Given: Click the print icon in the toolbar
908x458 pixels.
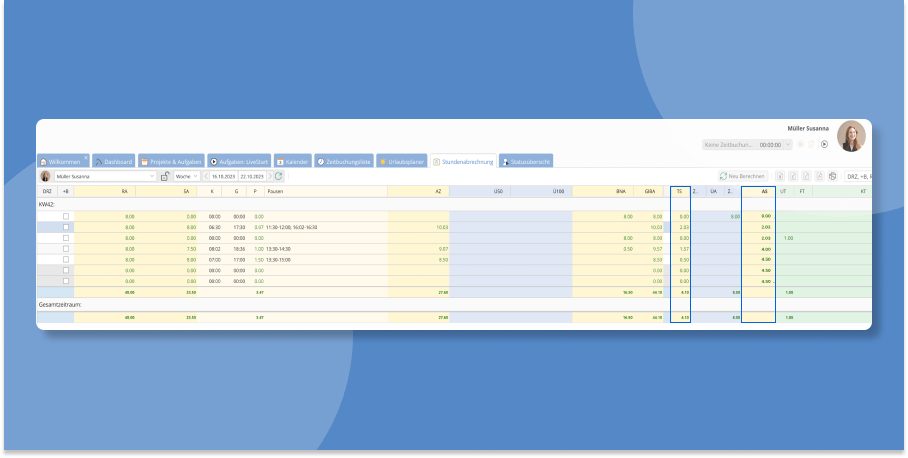Looking at the screenshot, I should (x=832, y=176).
